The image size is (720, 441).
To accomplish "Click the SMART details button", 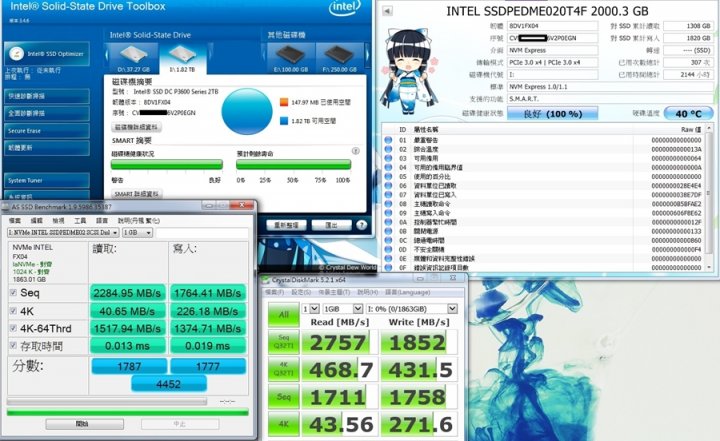I will click(x=136, y=194).
